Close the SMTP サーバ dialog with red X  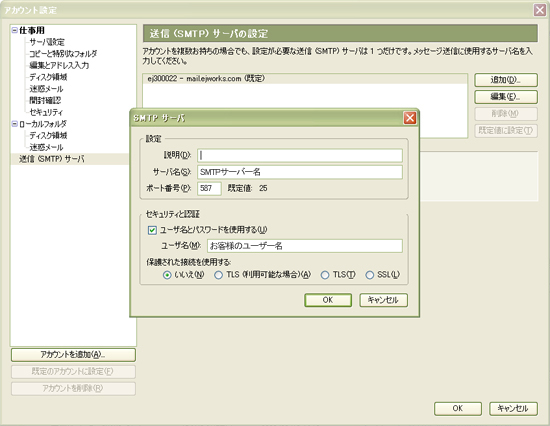(409, 118)
